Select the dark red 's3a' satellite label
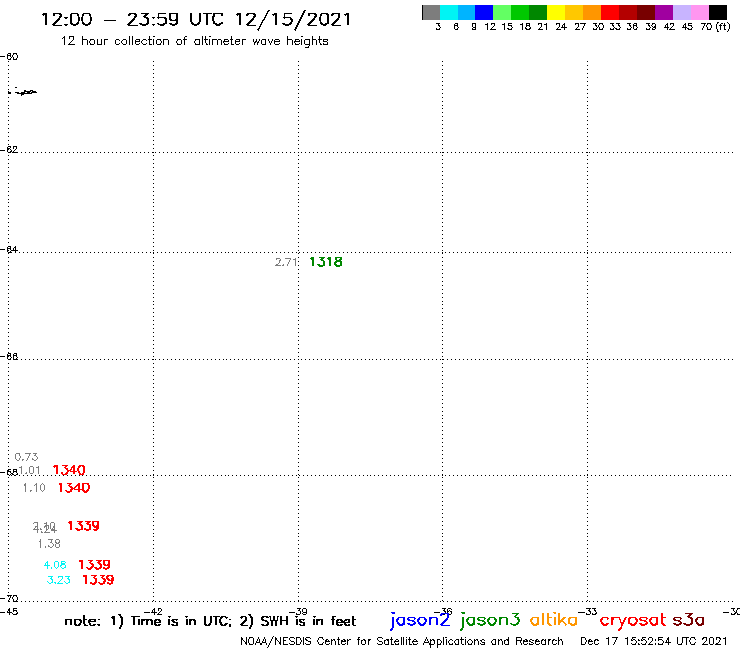The width and height of the screenshot is (740, 650). pos(689,620)
